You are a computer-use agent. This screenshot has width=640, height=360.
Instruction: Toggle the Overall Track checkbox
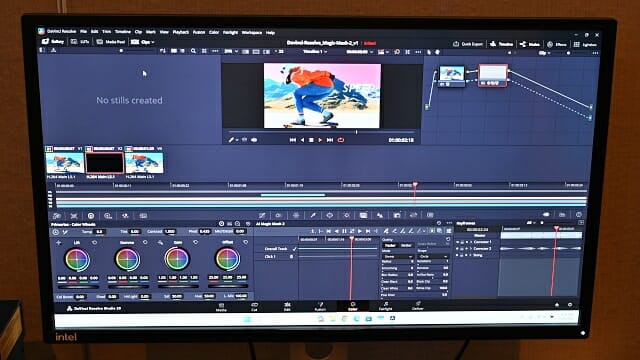coord(294,249)
